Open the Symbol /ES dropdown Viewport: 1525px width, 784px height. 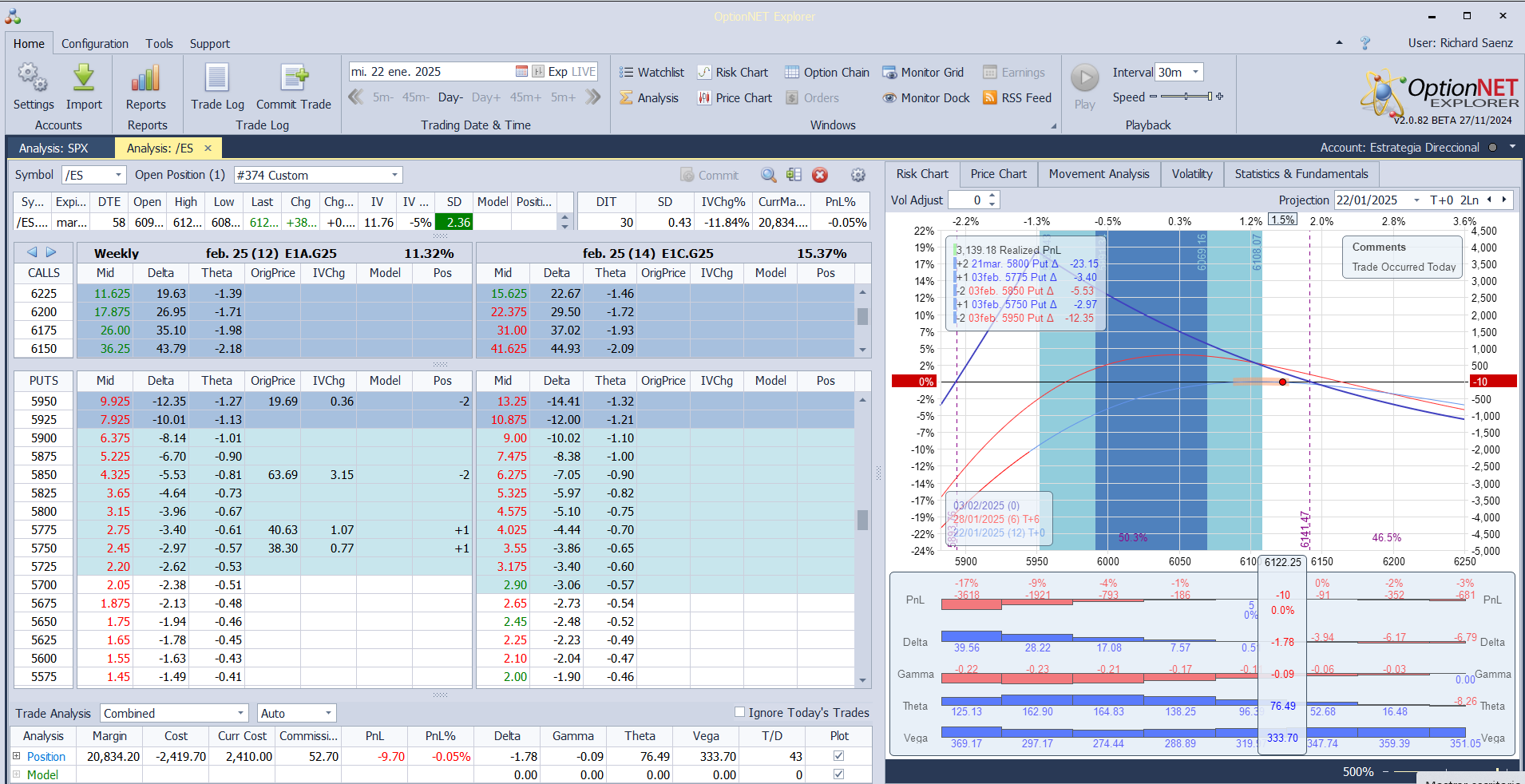(118, 175)
